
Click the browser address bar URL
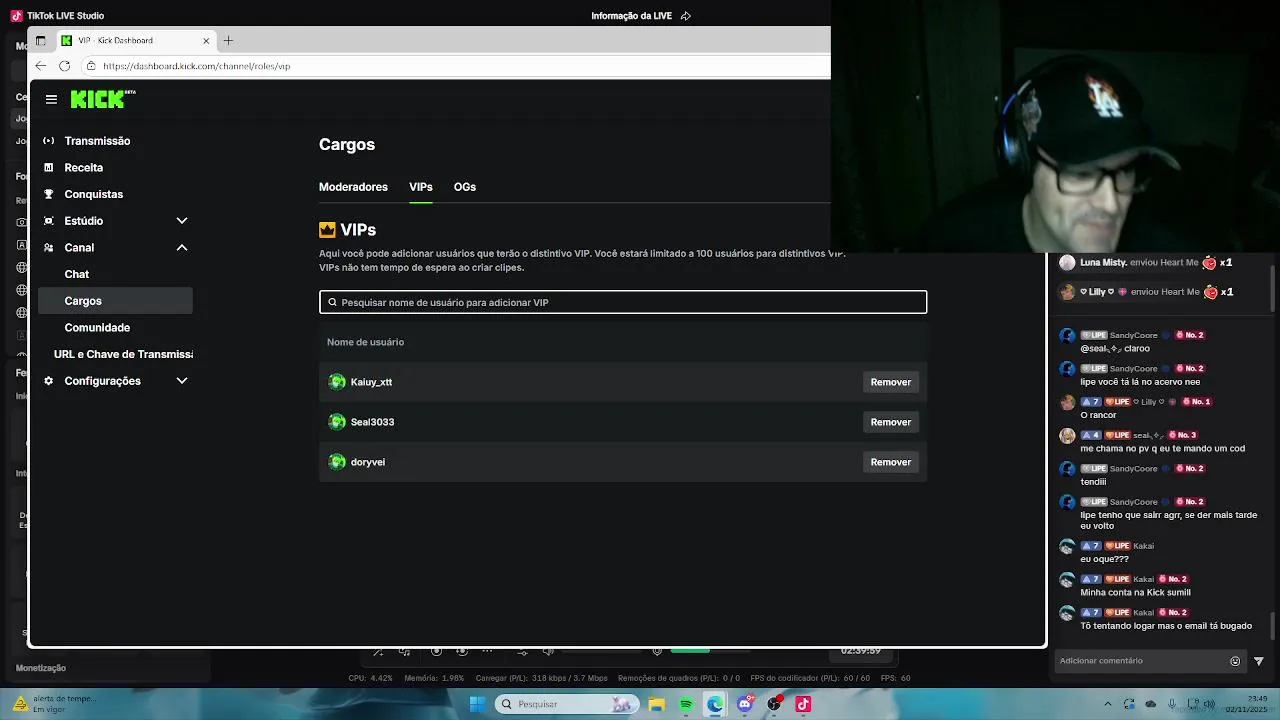coord(196,66)
